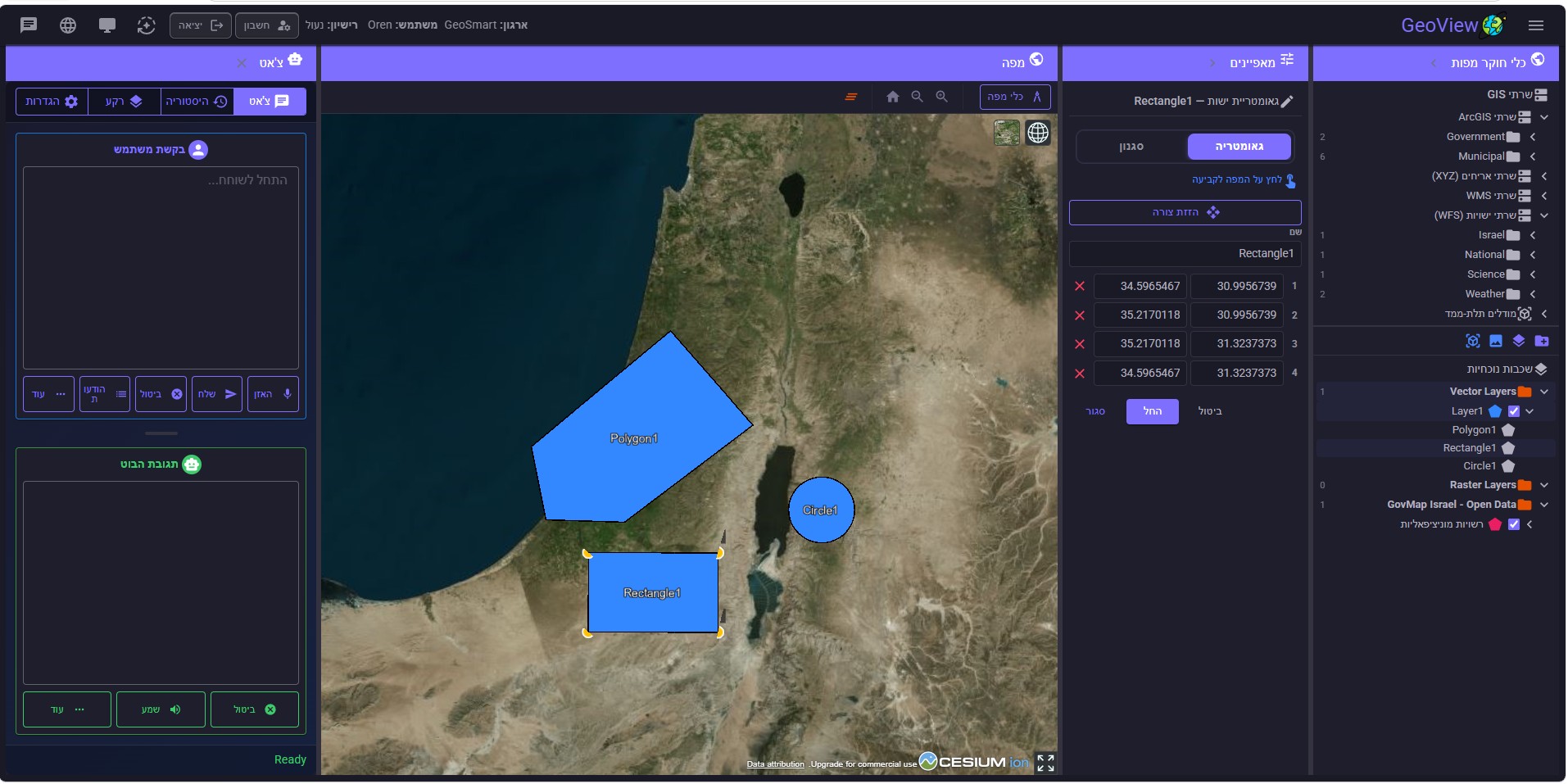Click the 3D model cube icon in layers toolbar
1568x784 pixels.
(1473, 341)
